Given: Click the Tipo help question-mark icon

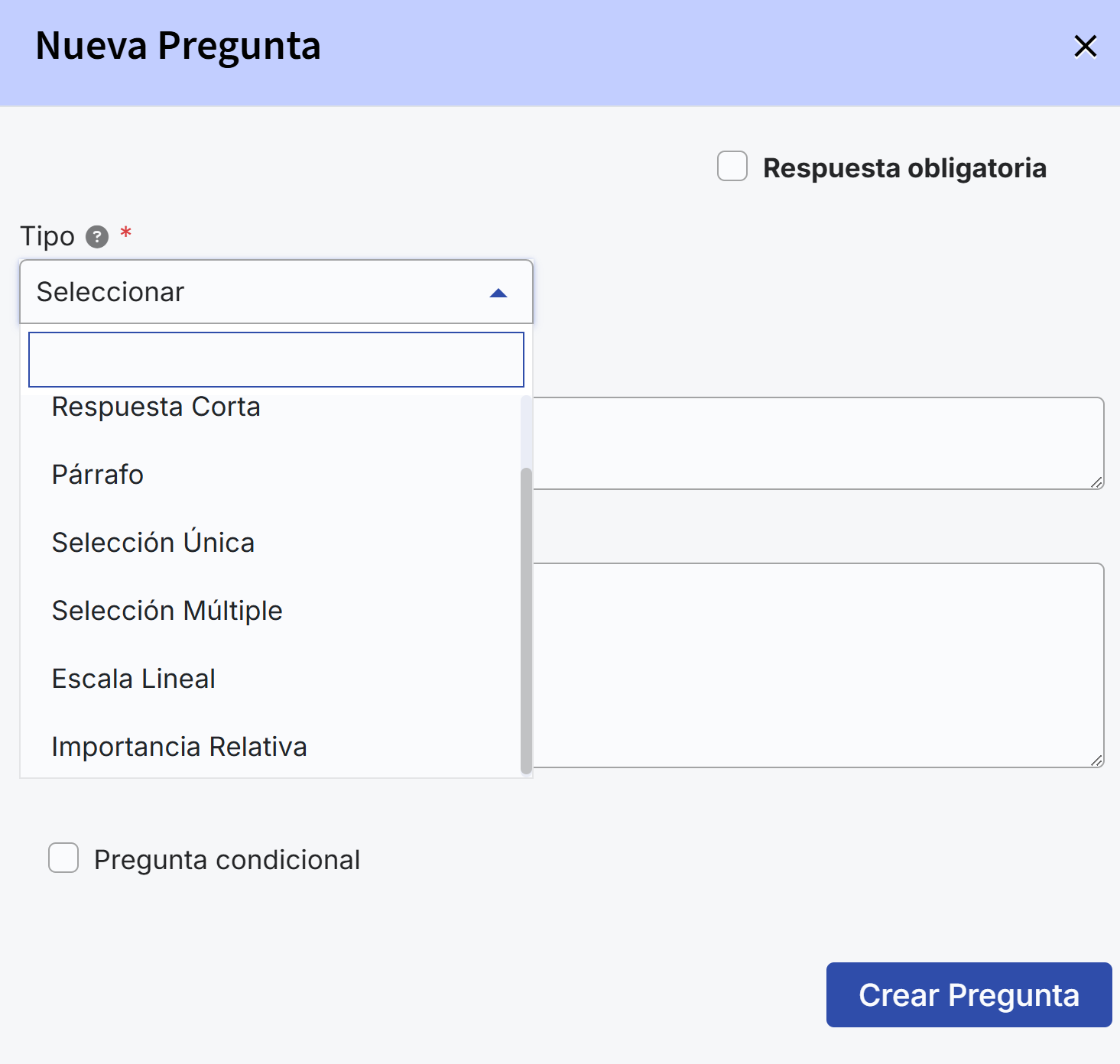Looking at the screenshot, I should point(97,237).
